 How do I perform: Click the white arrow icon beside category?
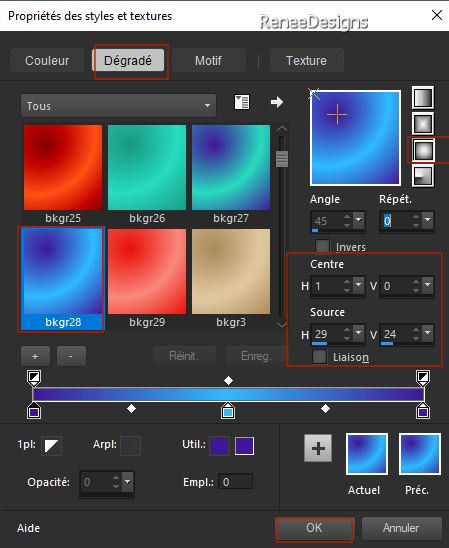point(277,102)
